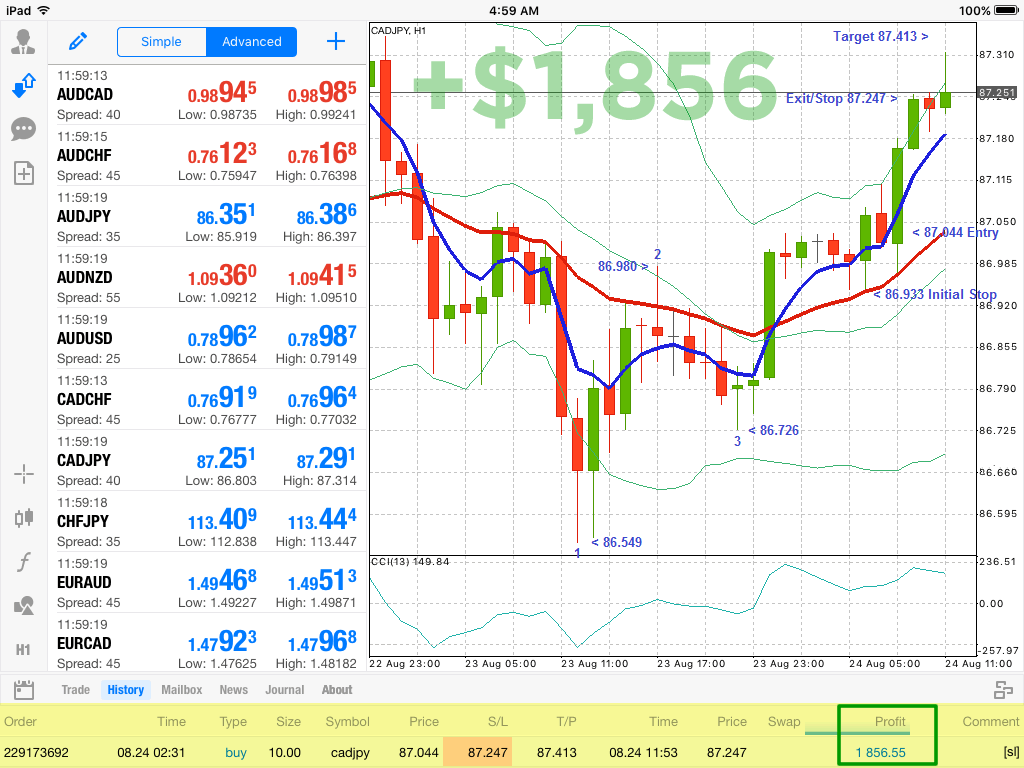
Task: Tap the [sl] comment cell
Action: pos(1011,752)
